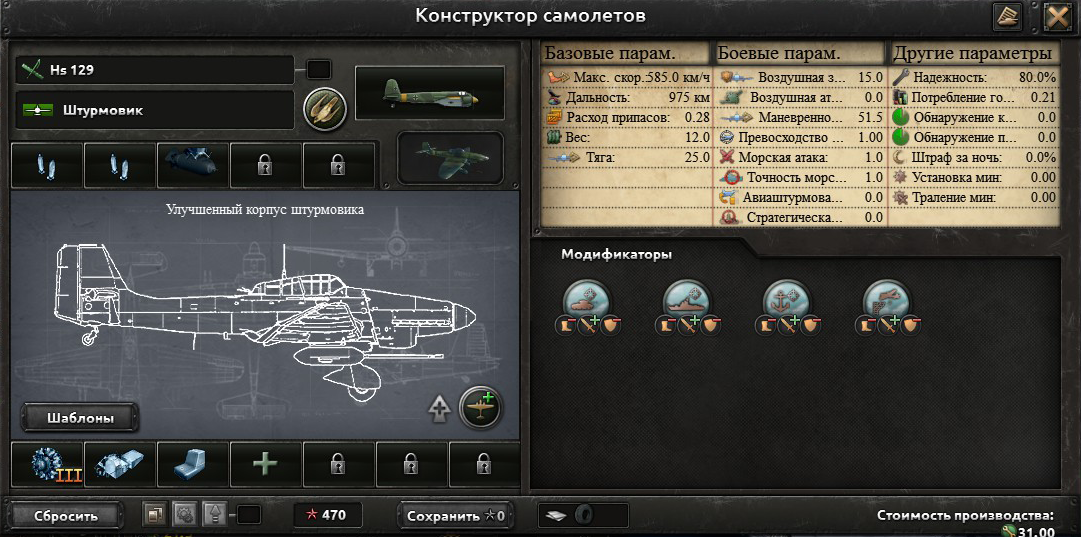The width and height of the screenshot is (1081, 537).
Task: Click the copy design icon in bottom bar
Action: 154,514
